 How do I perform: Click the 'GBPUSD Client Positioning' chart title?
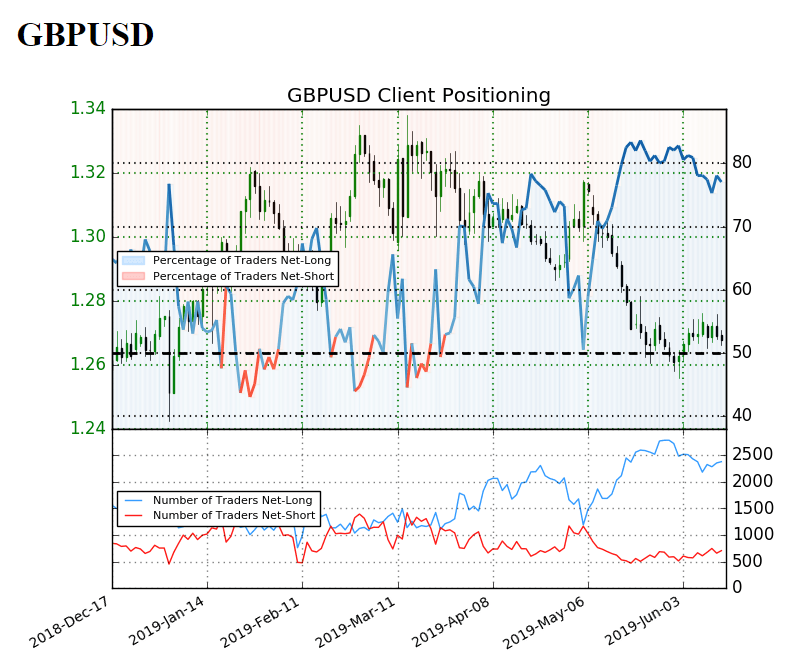tap(418, 96)
